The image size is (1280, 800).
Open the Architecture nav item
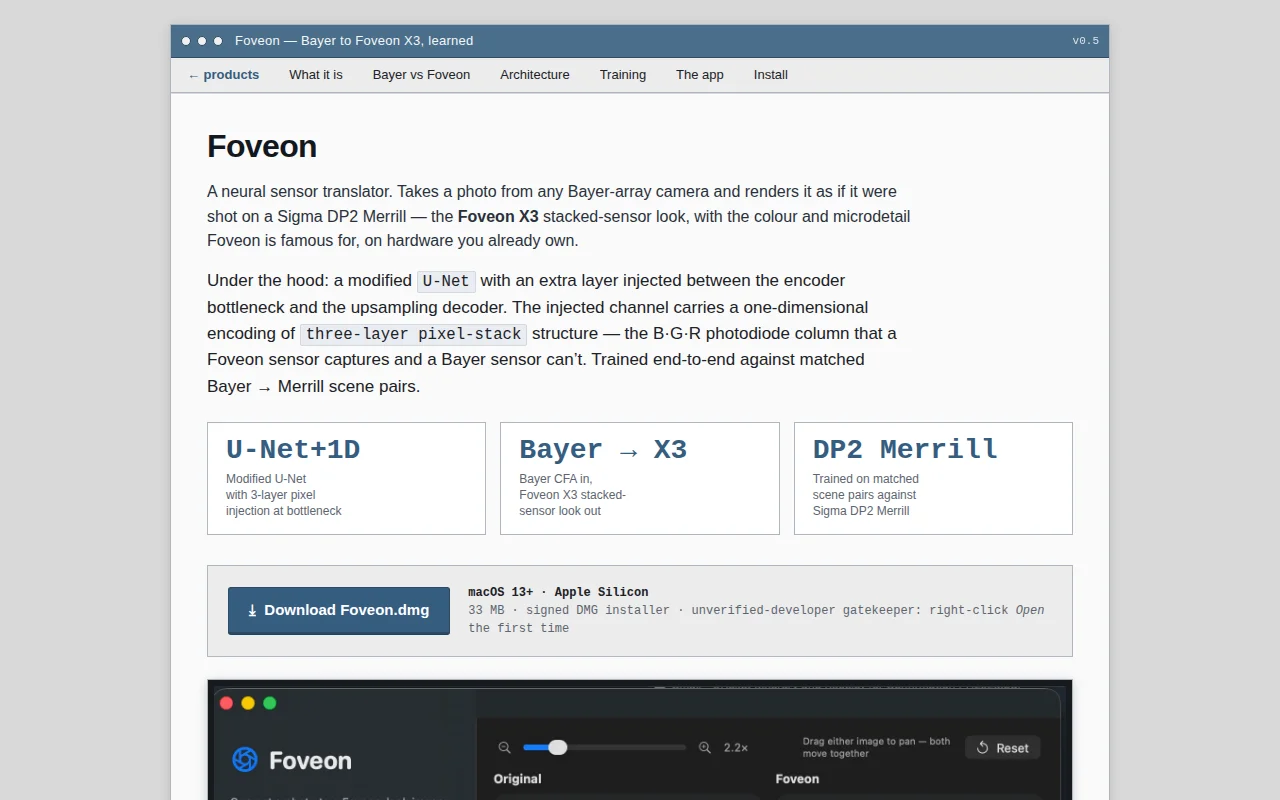tap(535, 75)
